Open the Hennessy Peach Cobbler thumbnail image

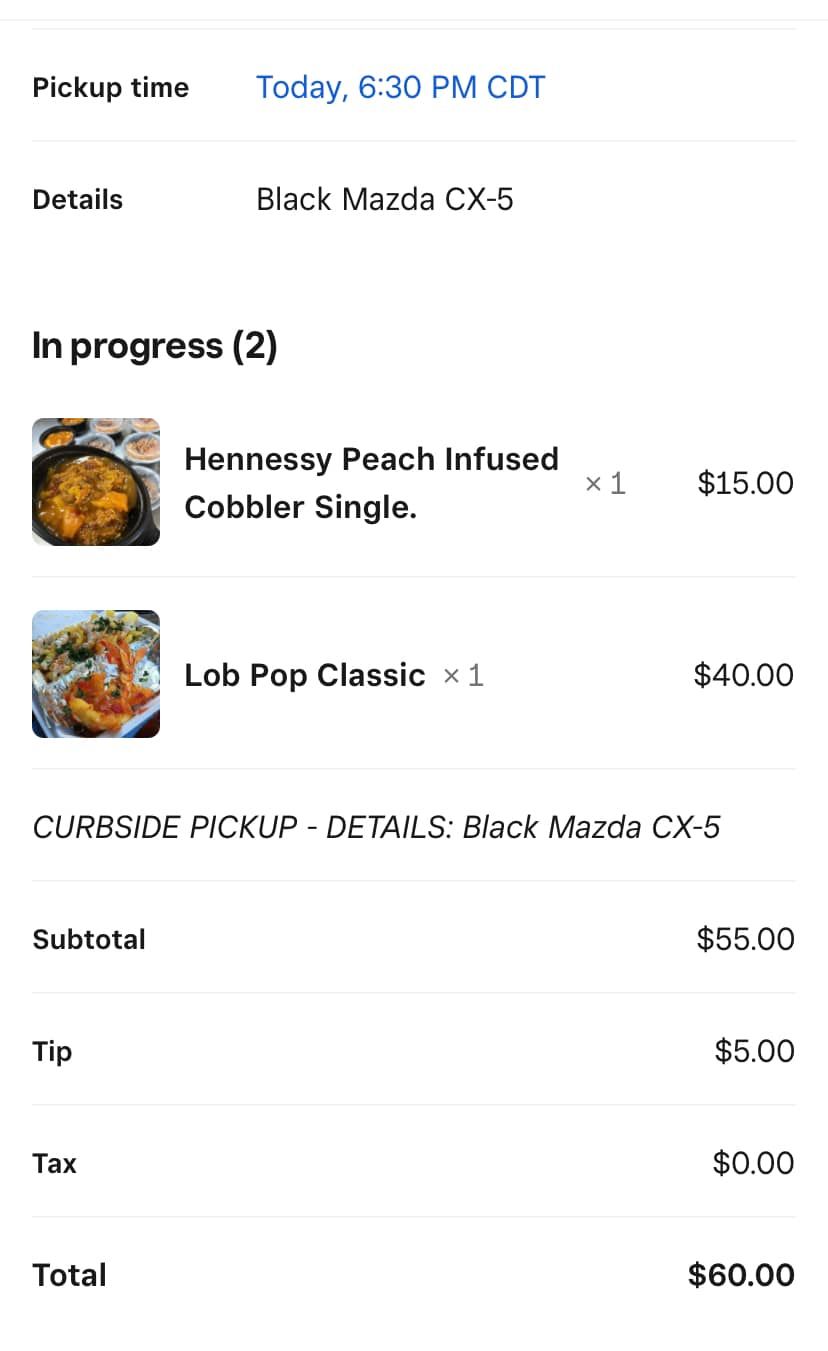coord(96,482)
